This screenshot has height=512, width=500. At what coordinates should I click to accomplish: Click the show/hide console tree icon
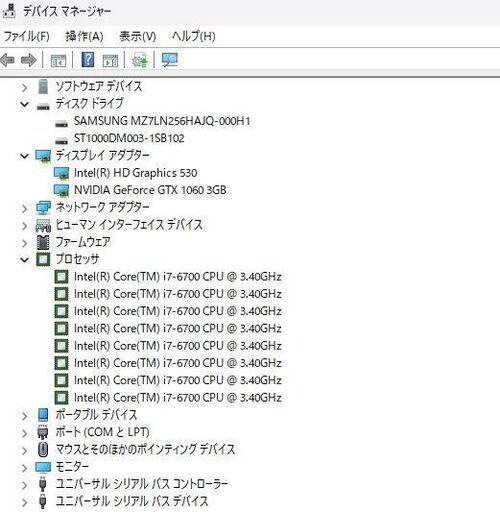coord(58,60)
